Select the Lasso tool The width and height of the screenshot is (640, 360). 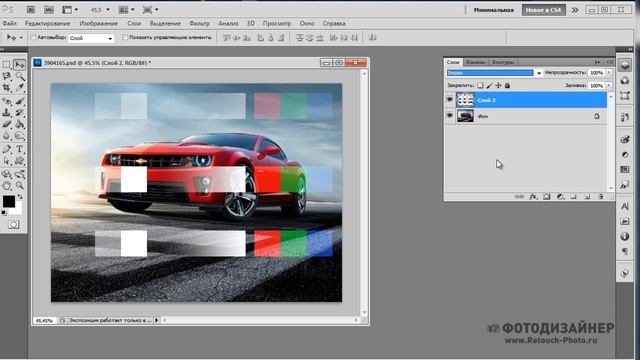(x=7, y=76)
